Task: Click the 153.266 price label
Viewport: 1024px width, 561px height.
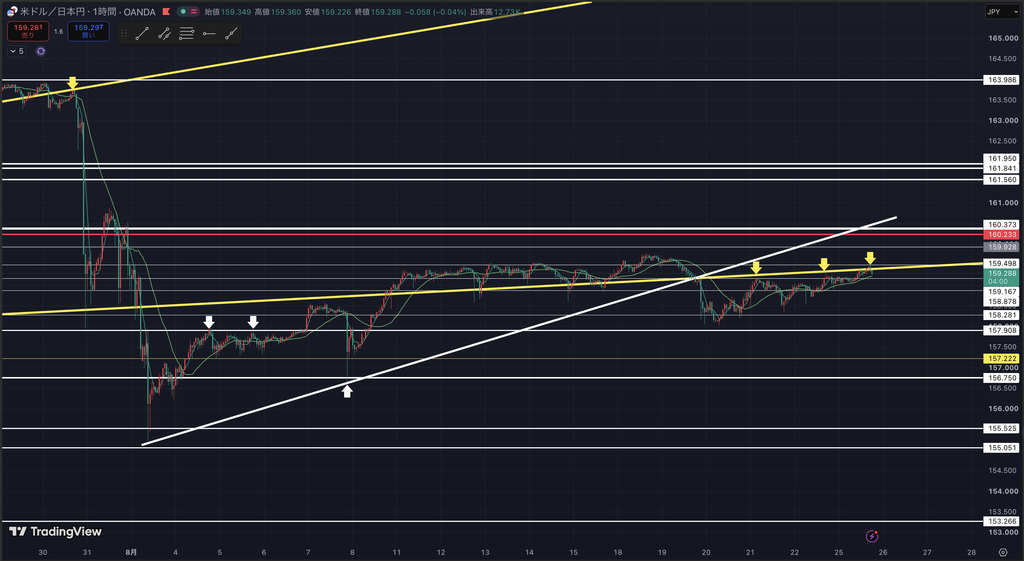Action: tap(1002, 521)
